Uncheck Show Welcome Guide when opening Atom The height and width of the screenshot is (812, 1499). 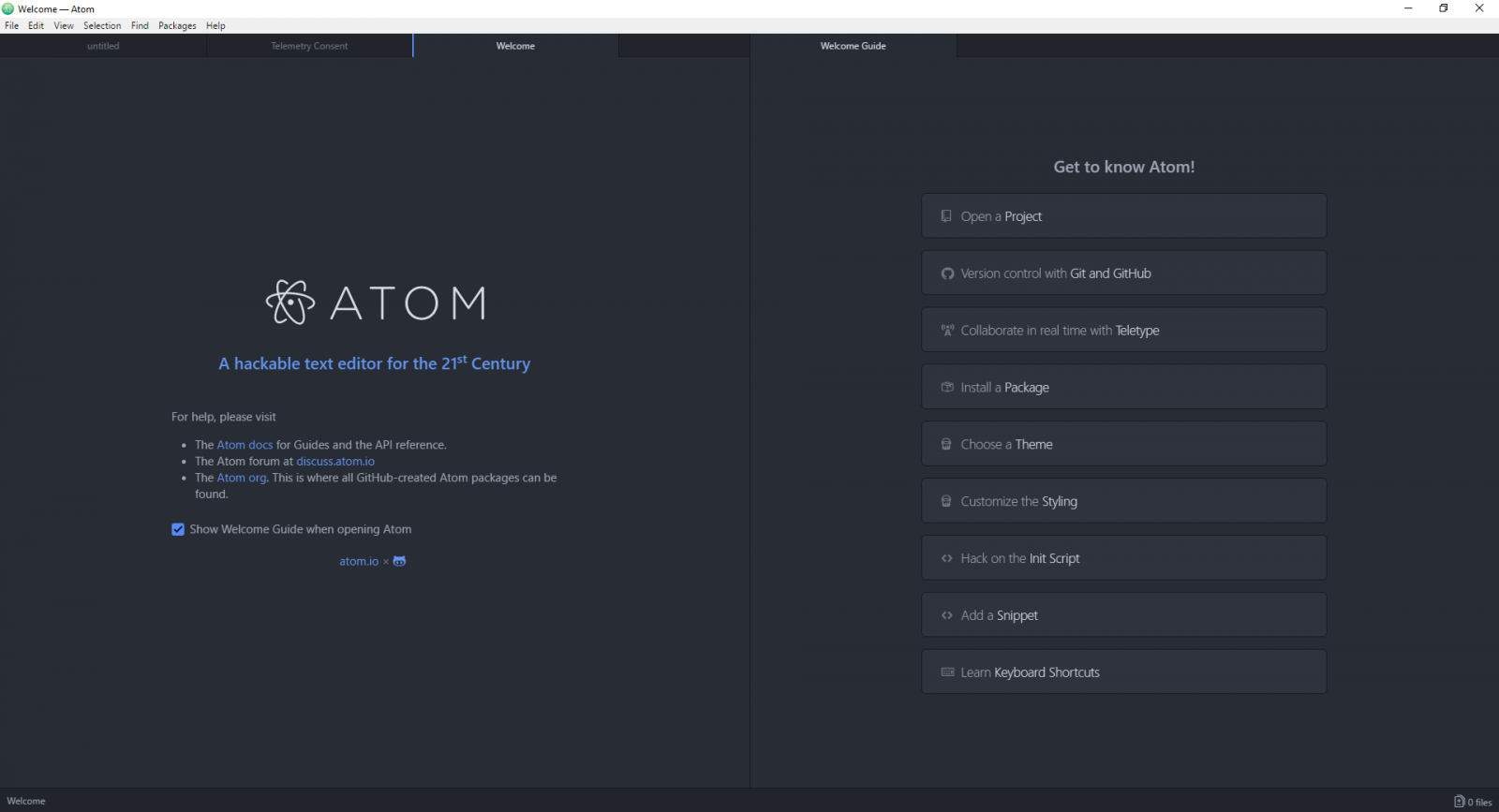(x=178, y=530)
